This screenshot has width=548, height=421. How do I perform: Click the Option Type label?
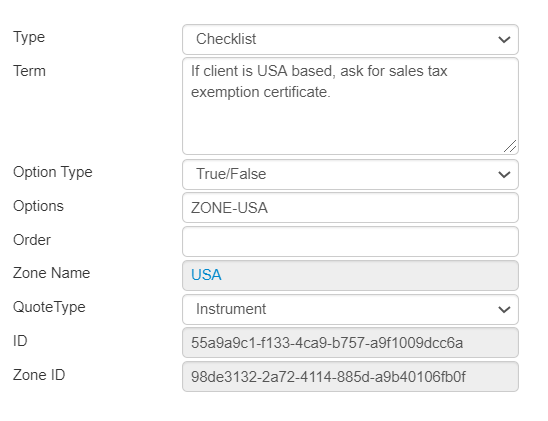(x=53, y=172)
